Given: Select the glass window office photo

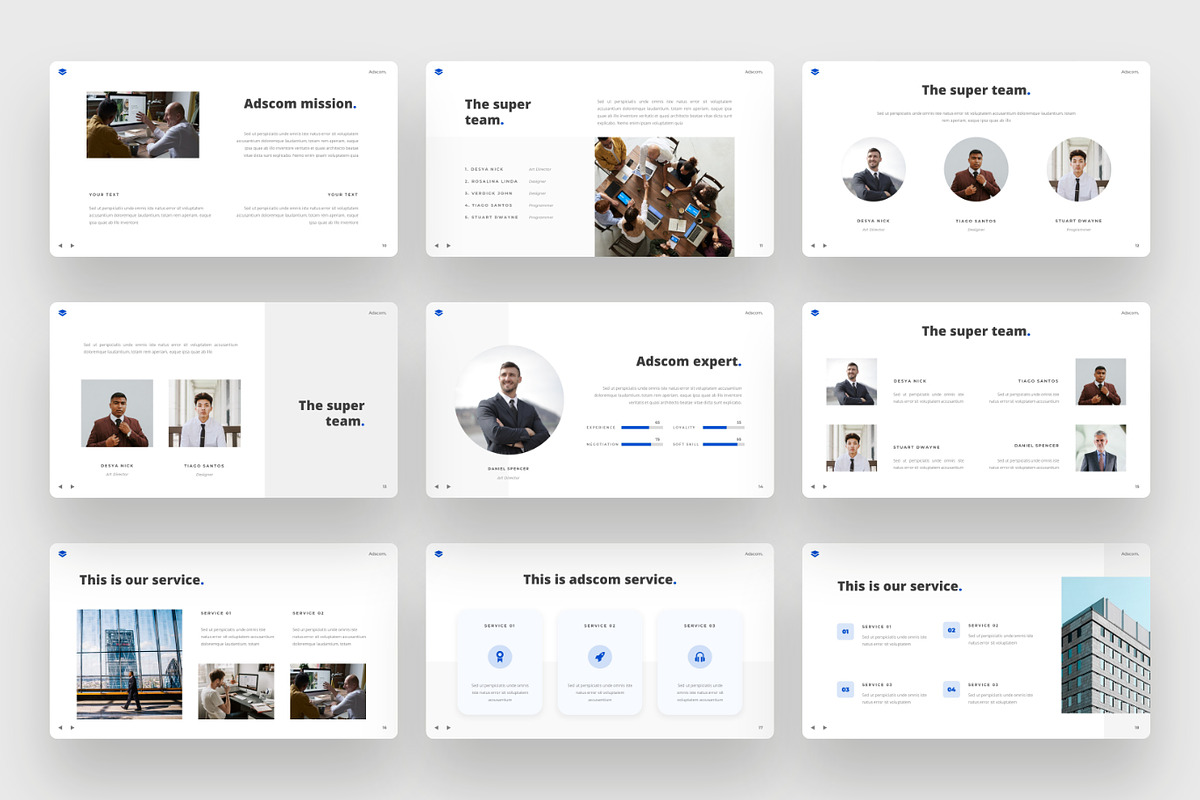Looking at the screenshot, I should [x=130, y=664].
